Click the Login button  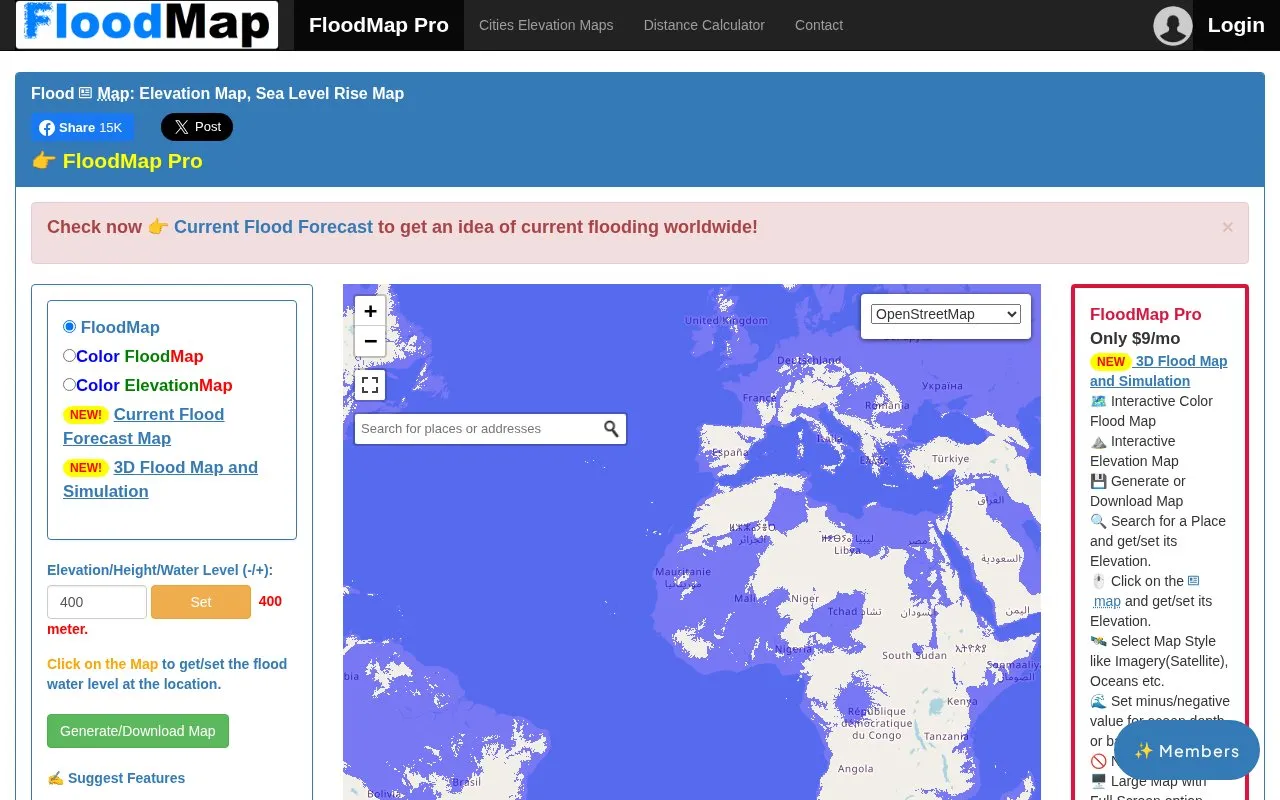1236,25
